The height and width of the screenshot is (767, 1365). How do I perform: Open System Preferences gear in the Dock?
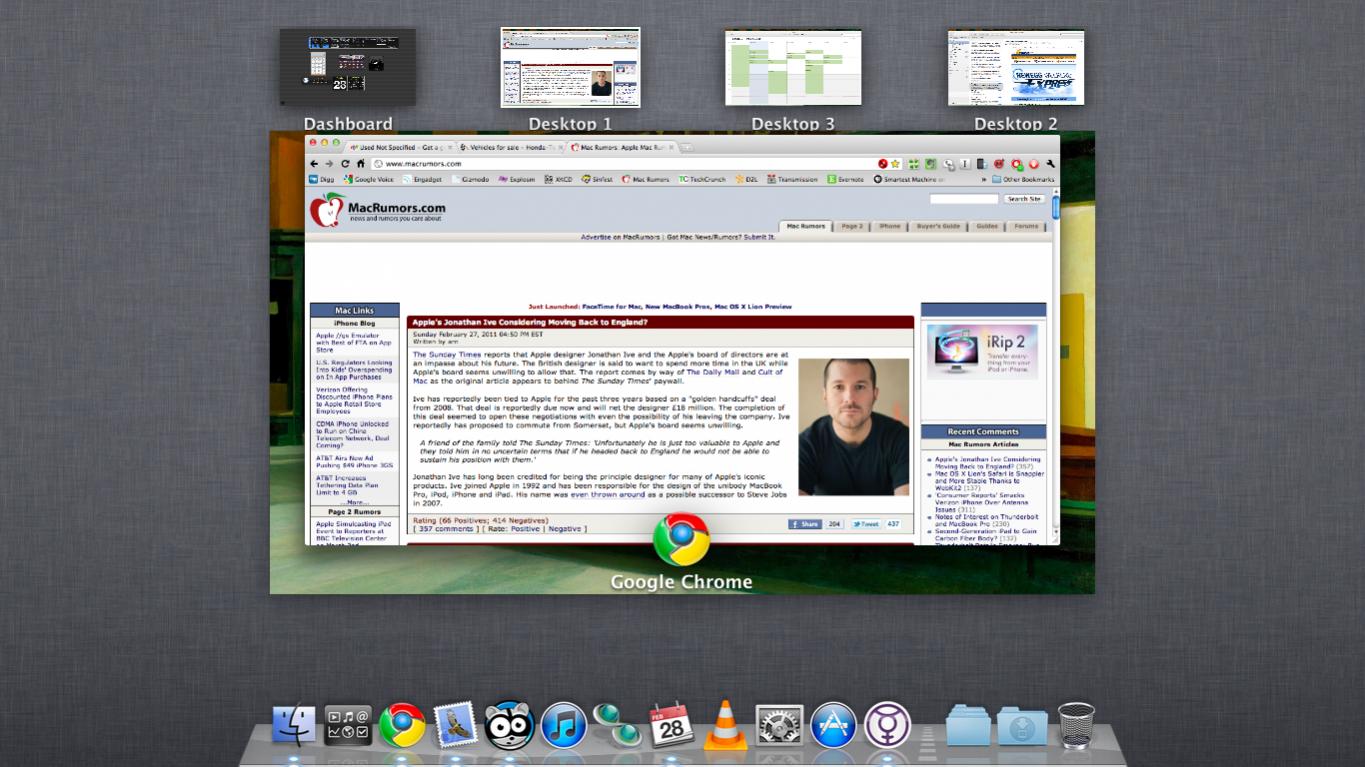(779, 726)
